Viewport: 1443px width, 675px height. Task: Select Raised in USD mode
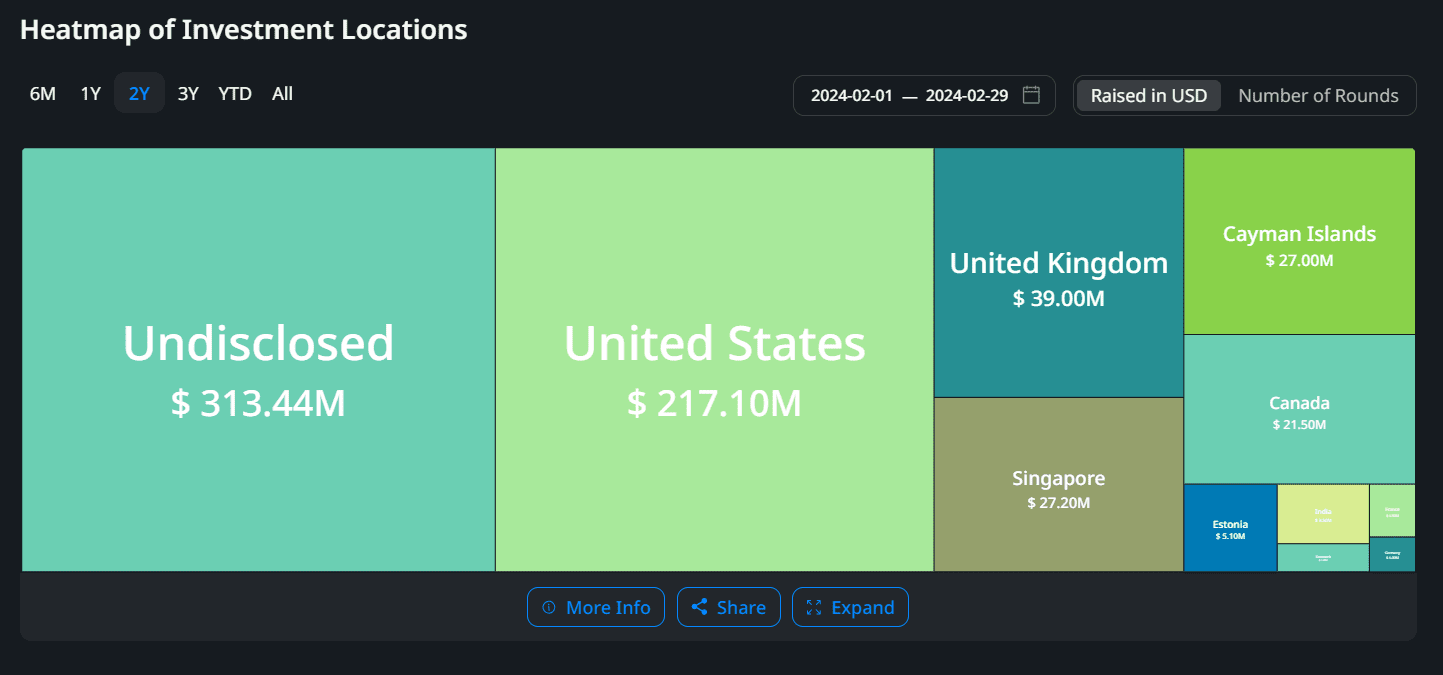click(1148, 96)
